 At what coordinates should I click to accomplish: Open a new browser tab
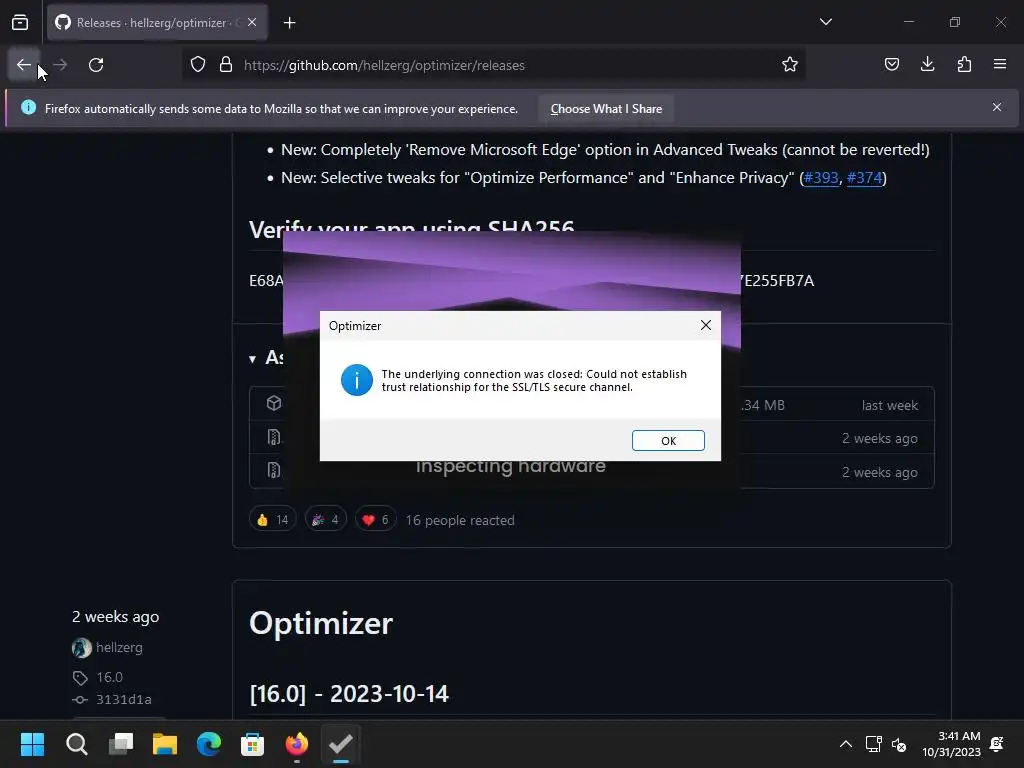point(289,23)
